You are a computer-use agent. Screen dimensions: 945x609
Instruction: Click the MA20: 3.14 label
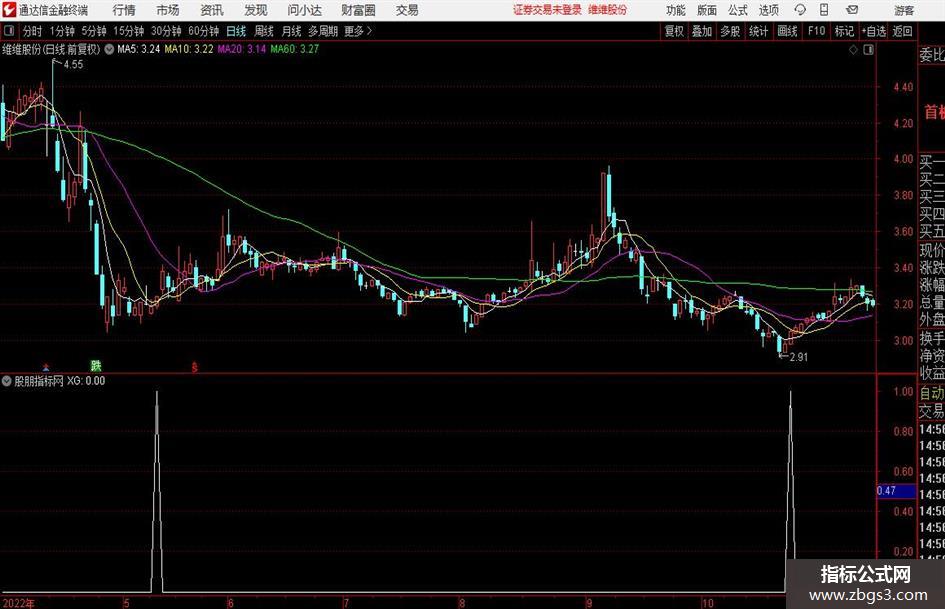[242, 49]
